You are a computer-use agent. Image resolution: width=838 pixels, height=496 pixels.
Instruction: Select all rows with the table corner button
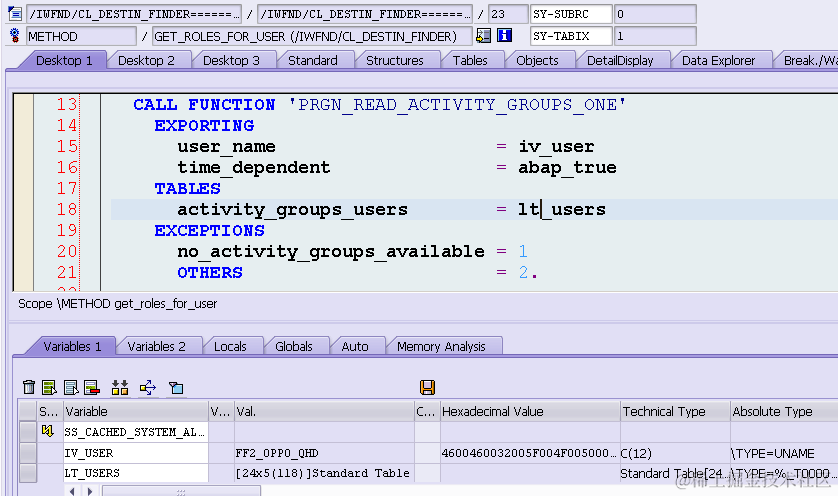(x=28, y=412)
